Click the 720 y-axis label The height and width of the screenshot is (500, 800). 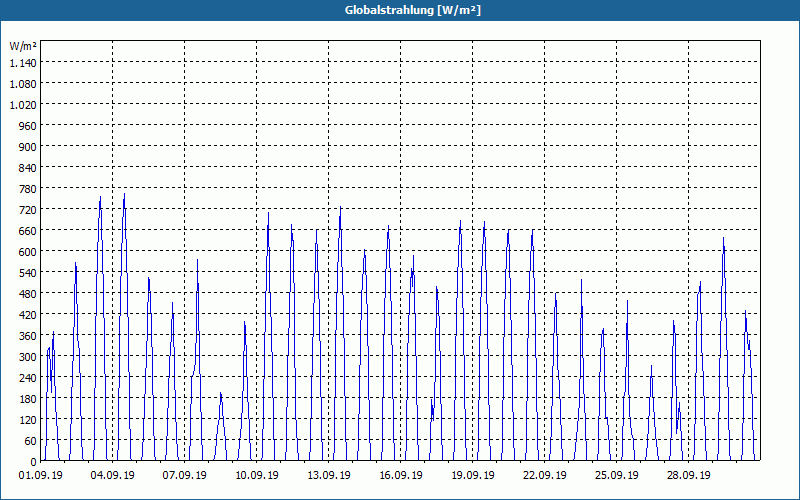tap(29, 210)
